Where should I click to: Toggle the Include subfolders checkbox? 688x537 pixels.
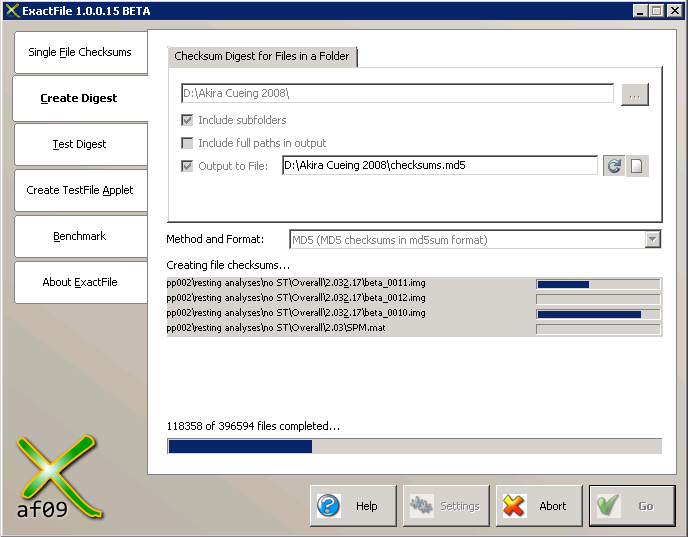(187, 120)
